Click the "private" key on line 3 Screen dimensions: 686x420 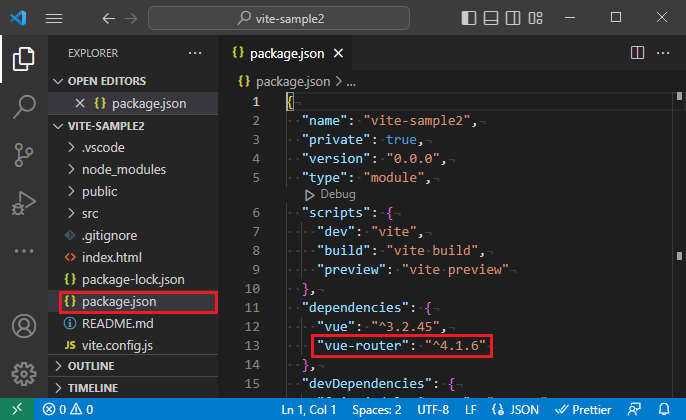coord(336,140)
